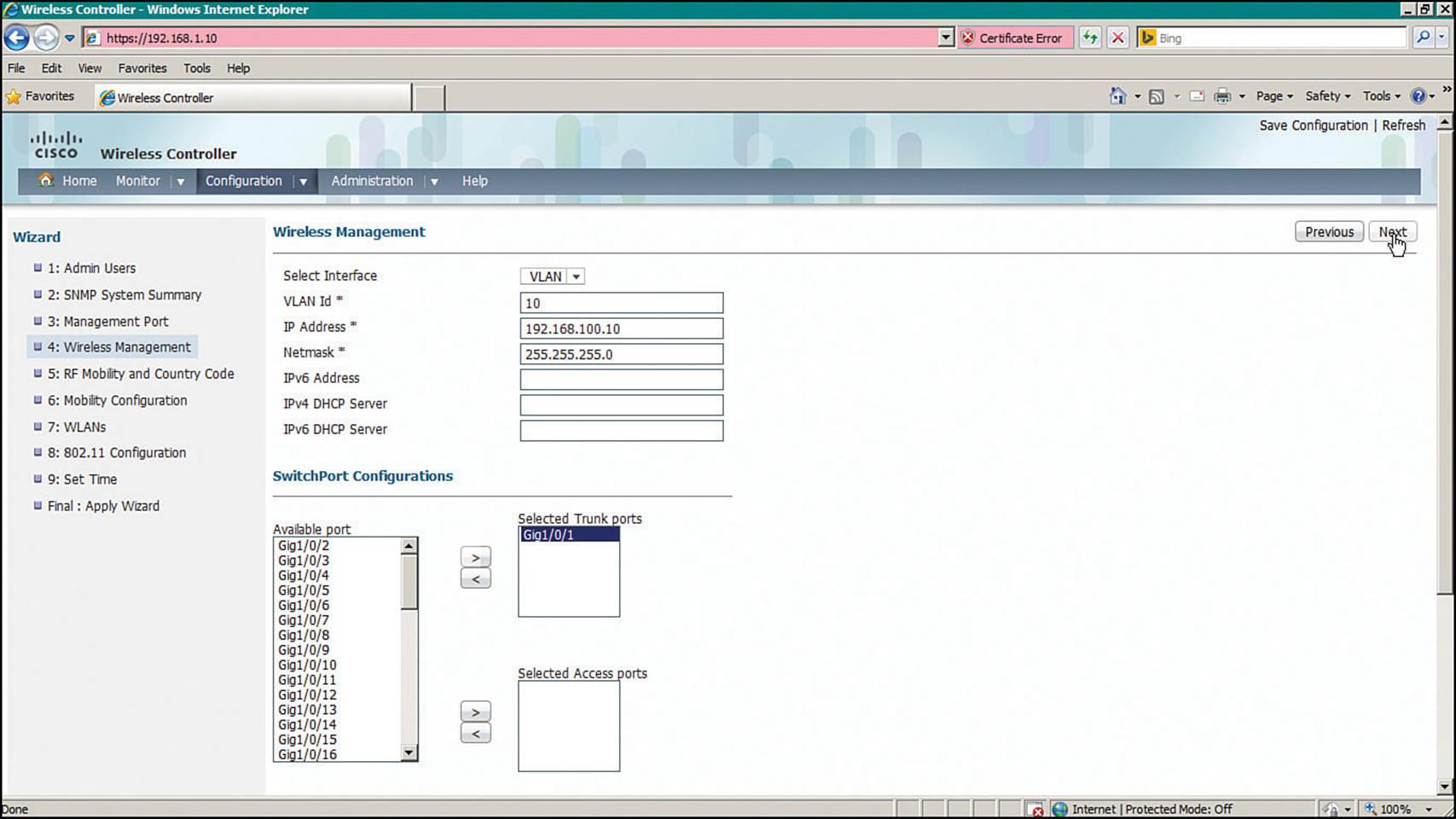
Task: Click the search magnifier icon
Action: coord(1423,38)
